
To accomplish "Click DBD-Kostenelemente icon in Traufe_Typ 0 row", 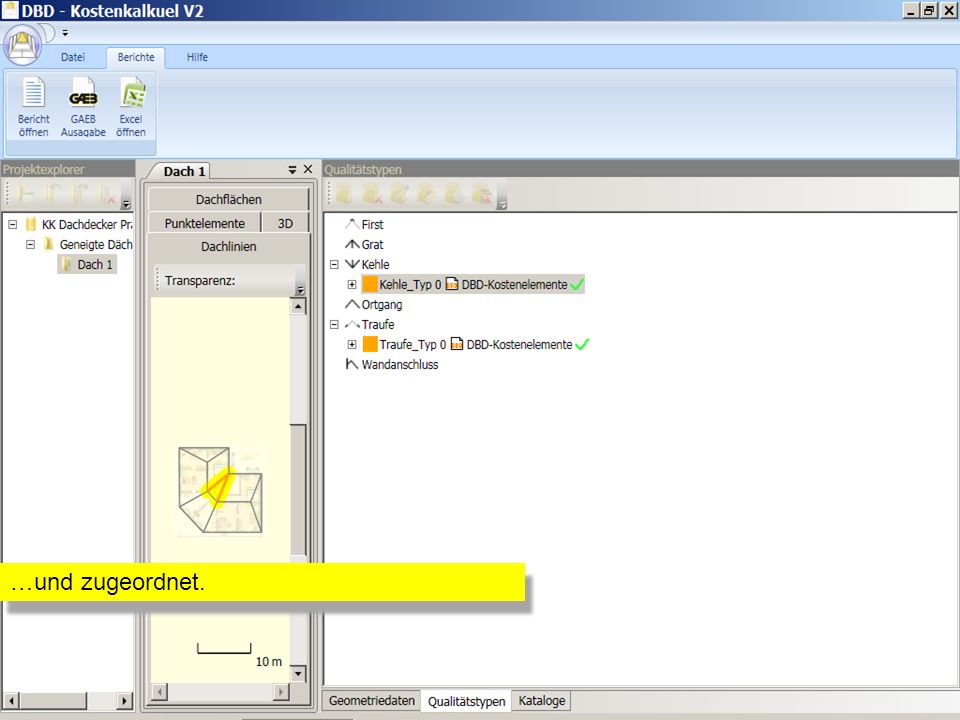I will coord(457,344).
